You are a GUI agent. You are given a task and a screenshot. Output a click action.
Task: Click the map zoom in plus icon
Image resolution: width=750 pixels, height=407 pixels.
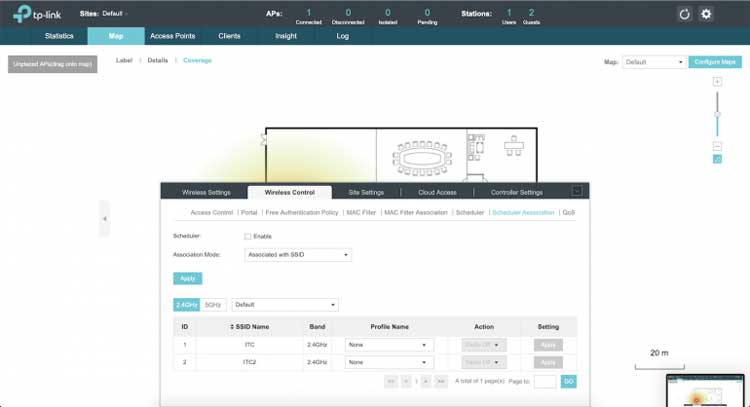point(717,81)
